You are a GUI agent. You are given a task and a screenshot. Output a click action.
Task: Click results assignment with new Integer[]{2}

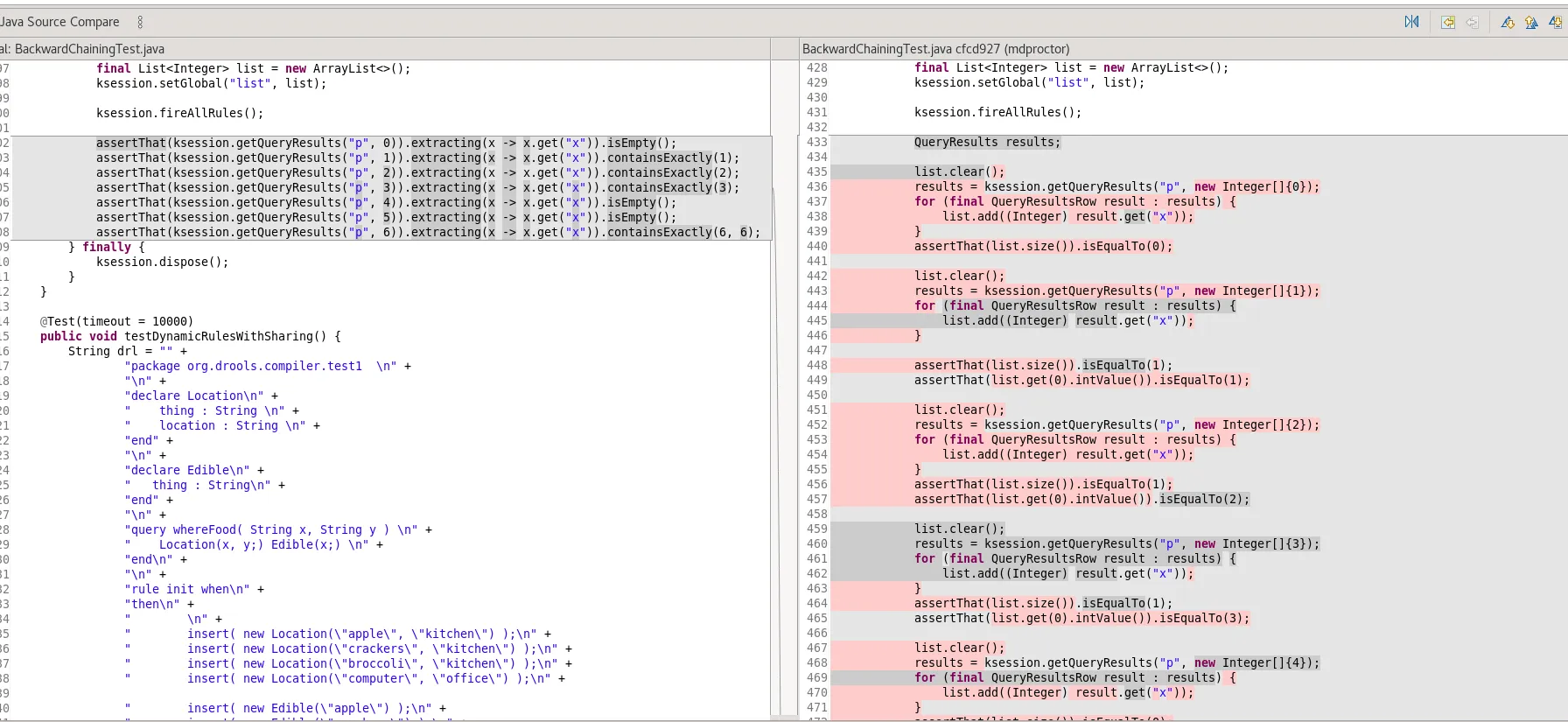tap(1117, 424)
